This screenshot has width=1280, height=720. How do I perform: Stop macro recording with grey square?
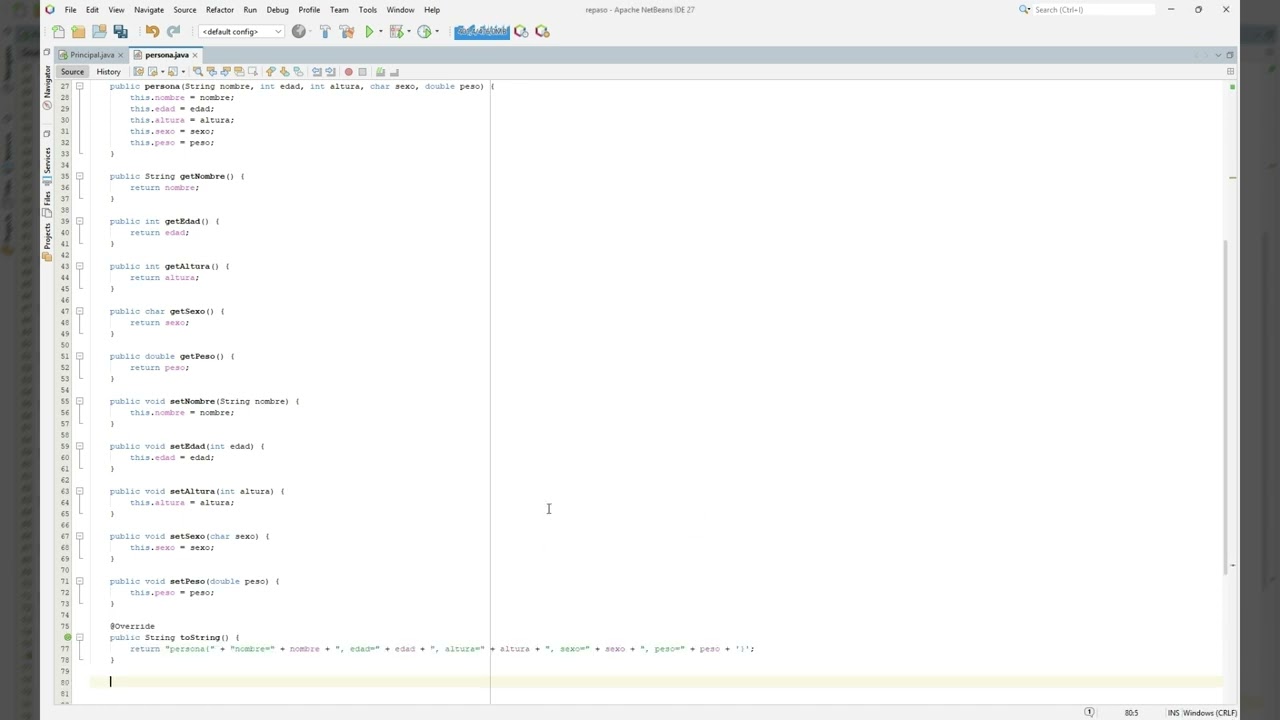362,72
